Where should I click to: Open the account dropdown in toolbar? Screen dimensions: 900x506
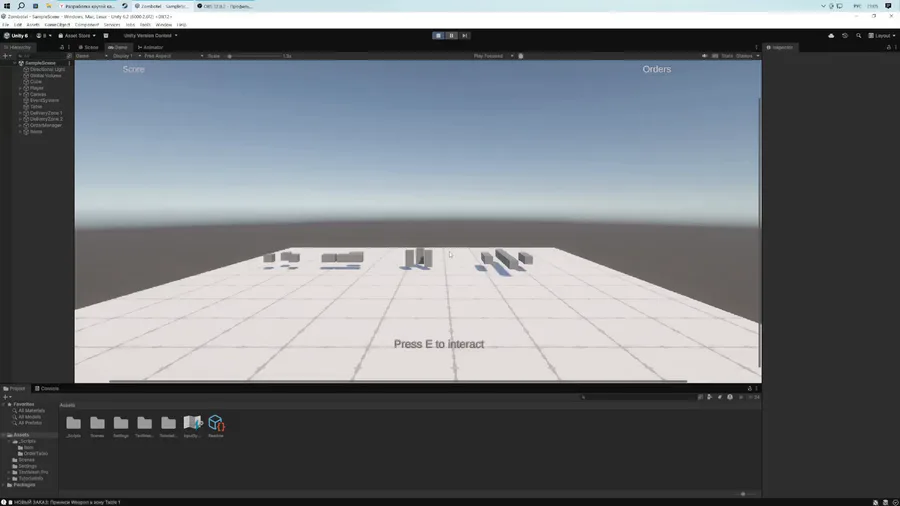(44, 36)
